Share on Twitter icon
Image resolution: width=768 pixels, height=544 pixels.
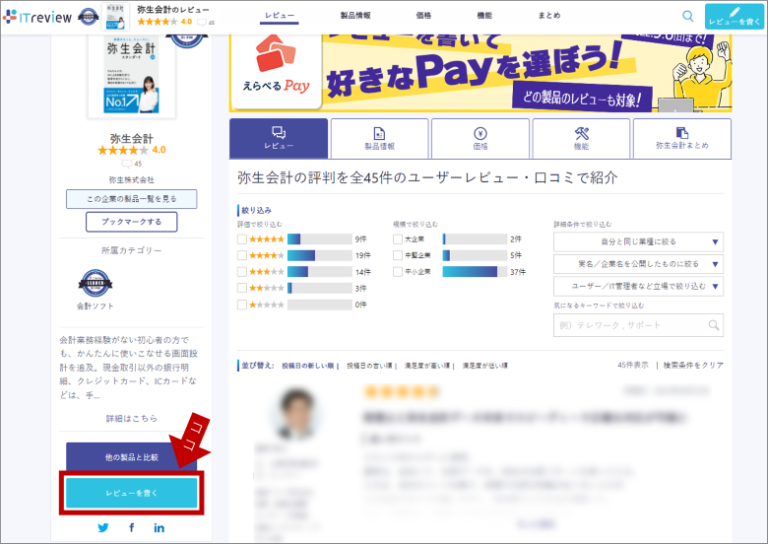(103, 528)
